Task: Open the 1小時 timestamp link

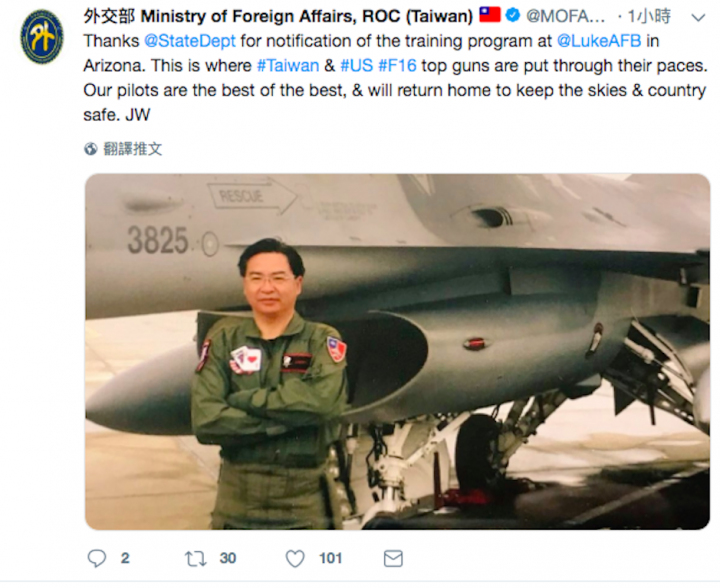Action: pos(649,17)
